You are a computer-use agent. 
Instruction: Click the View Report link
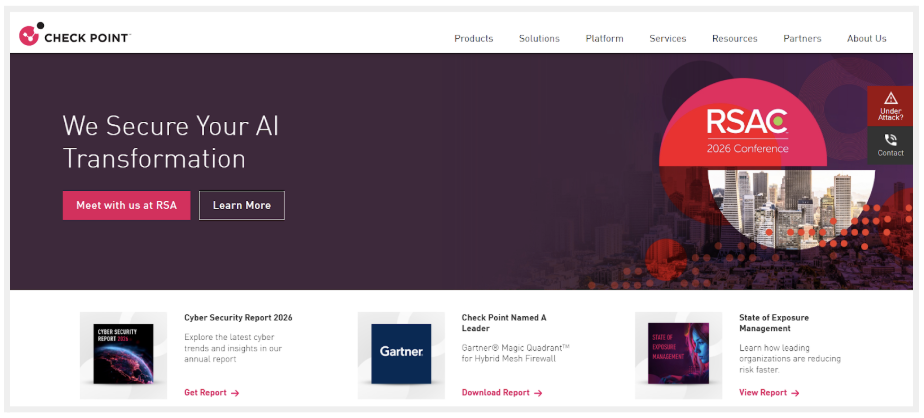768,393
